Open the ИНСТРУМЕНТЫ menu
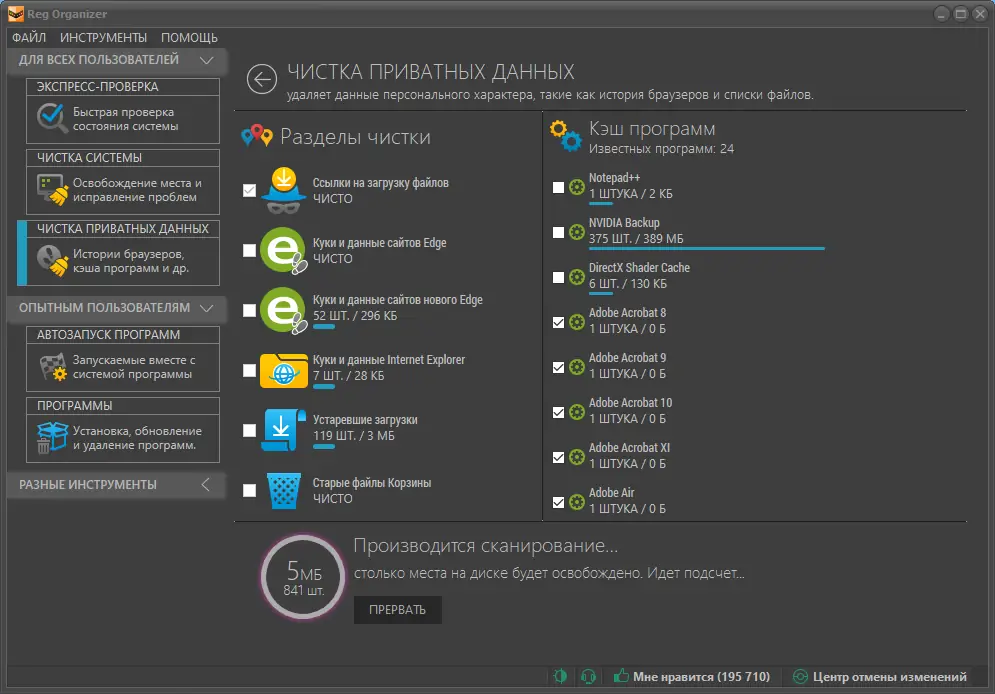This screenshot has width=995, height=694. 103,37
